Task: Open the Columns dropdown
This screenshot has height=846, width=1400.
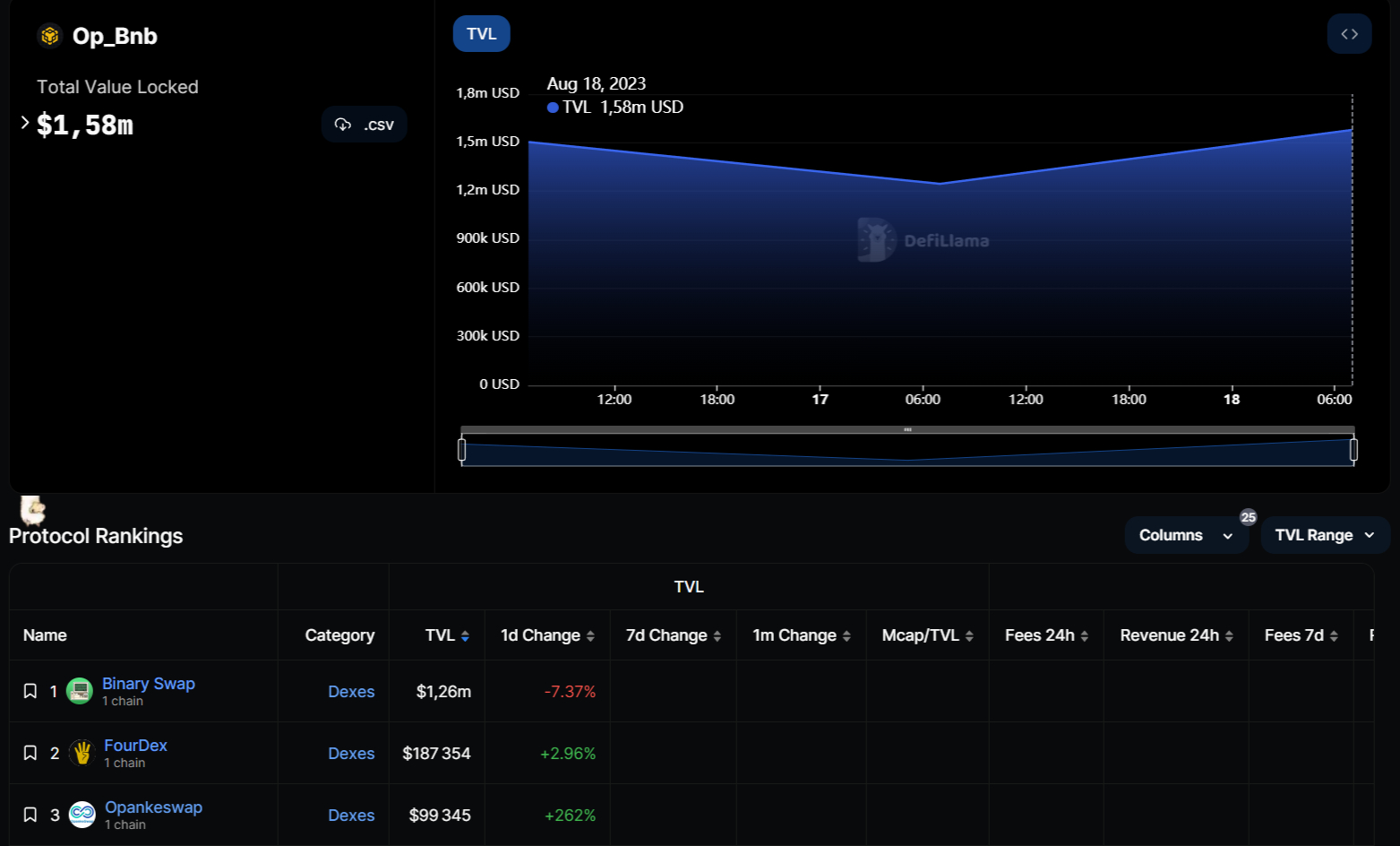Action: click(x=1186, y=535)
